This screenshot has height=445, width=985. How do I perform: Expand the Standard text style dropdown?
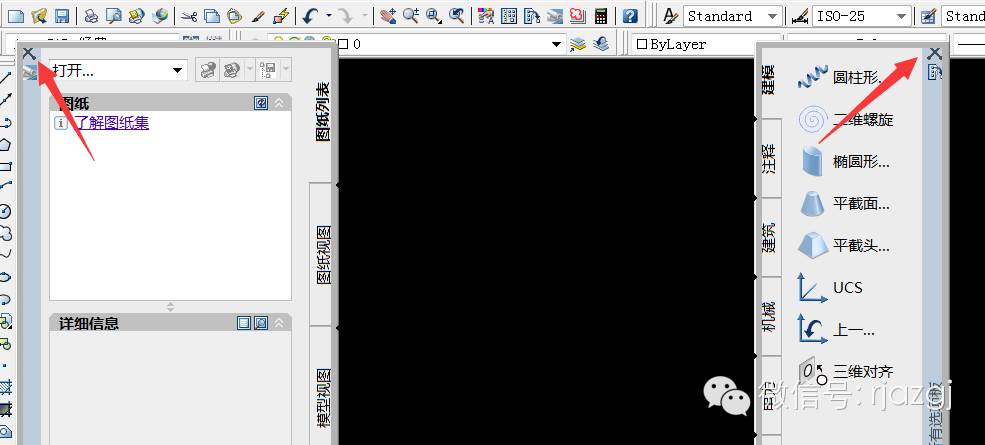point(771,16)
